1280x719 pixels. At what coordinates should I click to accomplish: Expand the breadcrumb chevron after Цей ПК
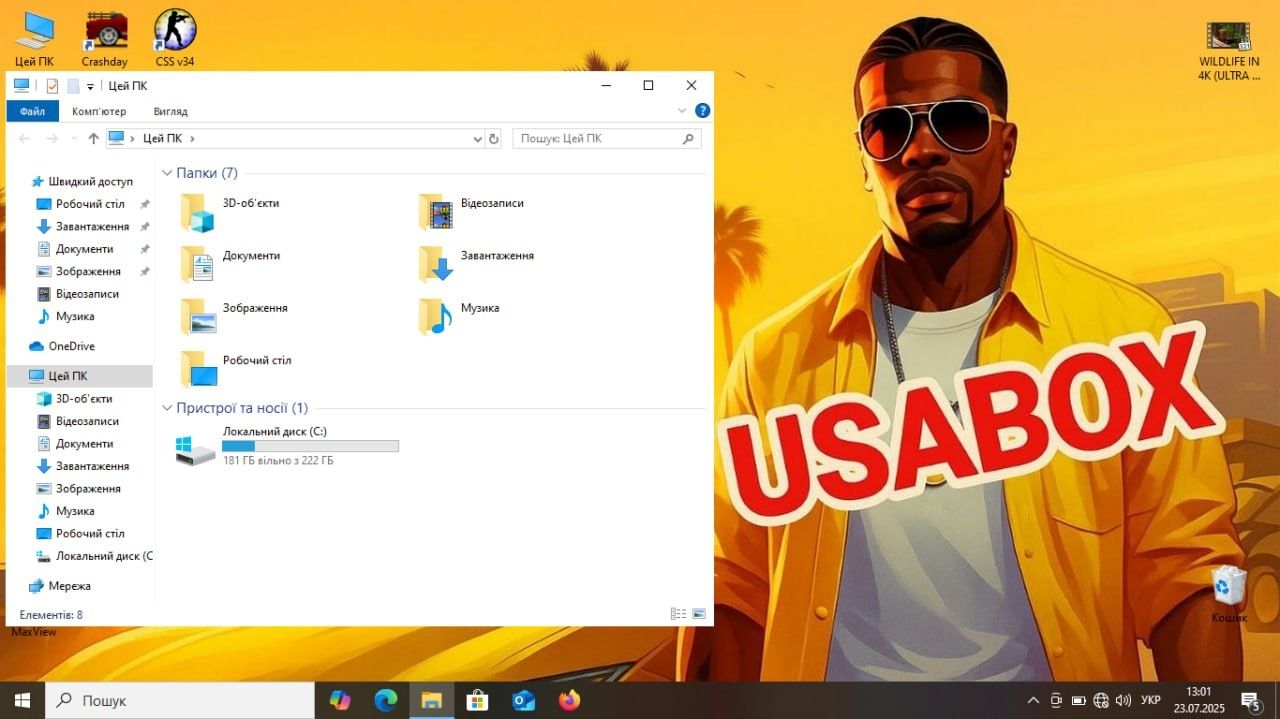[x=192, y=139]
